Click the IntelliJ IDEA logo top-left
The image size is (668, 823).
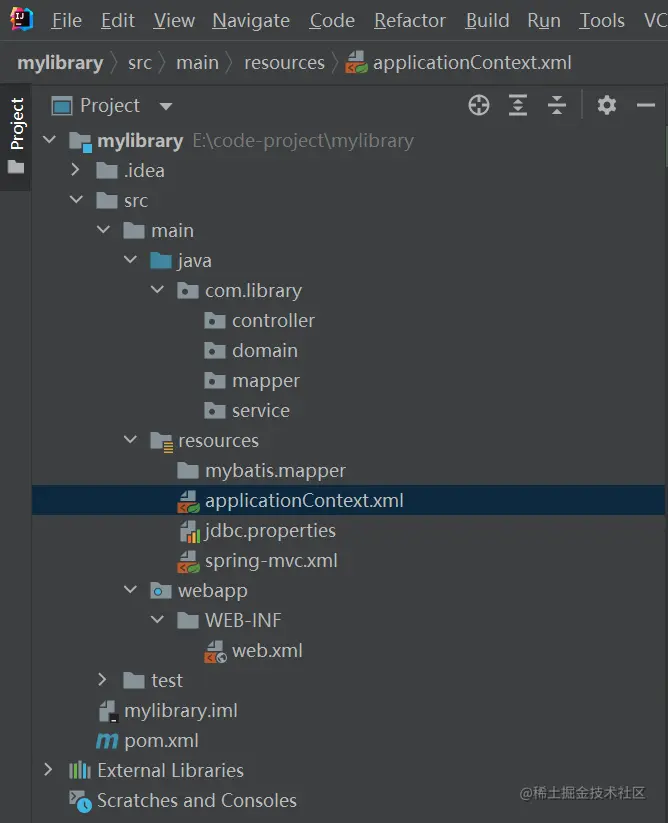click(x=19, y=19)
